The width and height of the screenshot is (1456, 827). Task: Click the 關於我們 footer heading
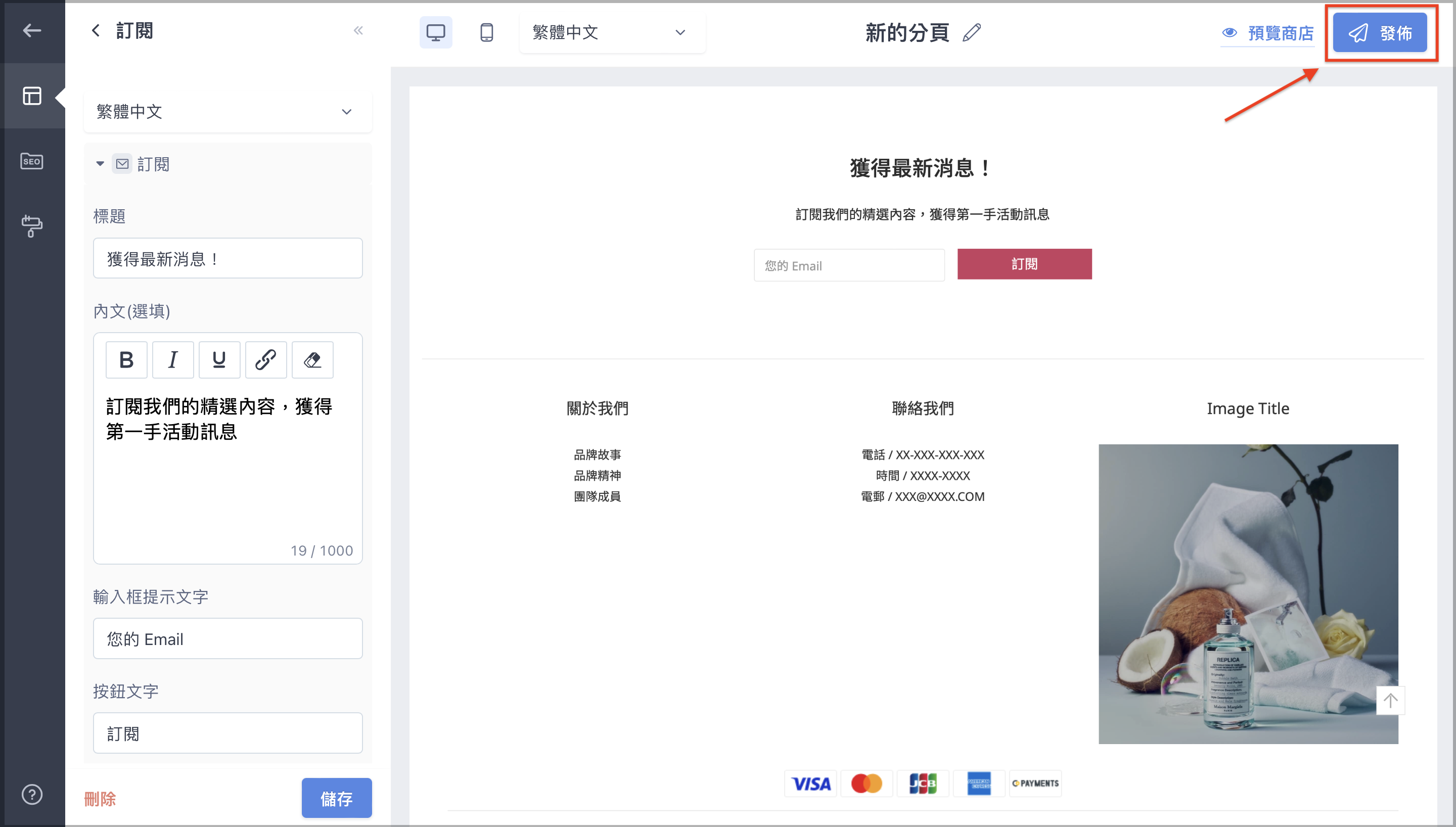598,408
